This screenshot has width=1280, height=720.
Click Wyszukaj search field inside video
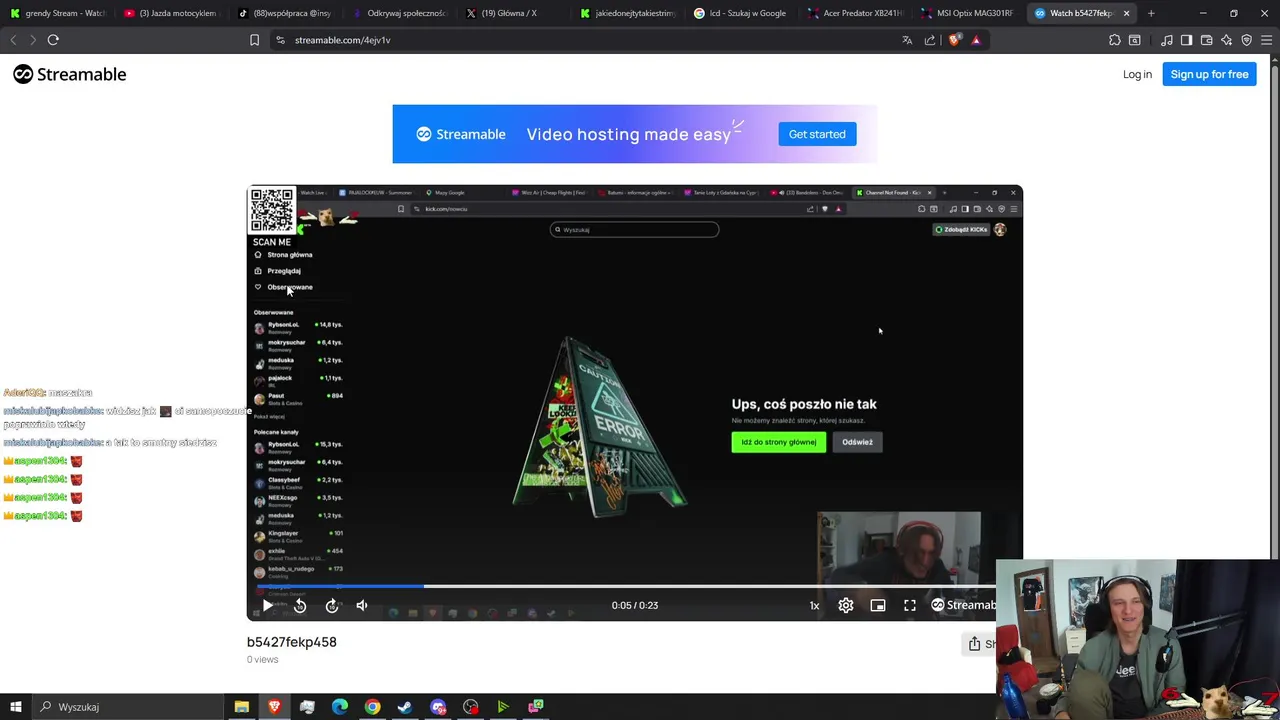coord(634,230)
